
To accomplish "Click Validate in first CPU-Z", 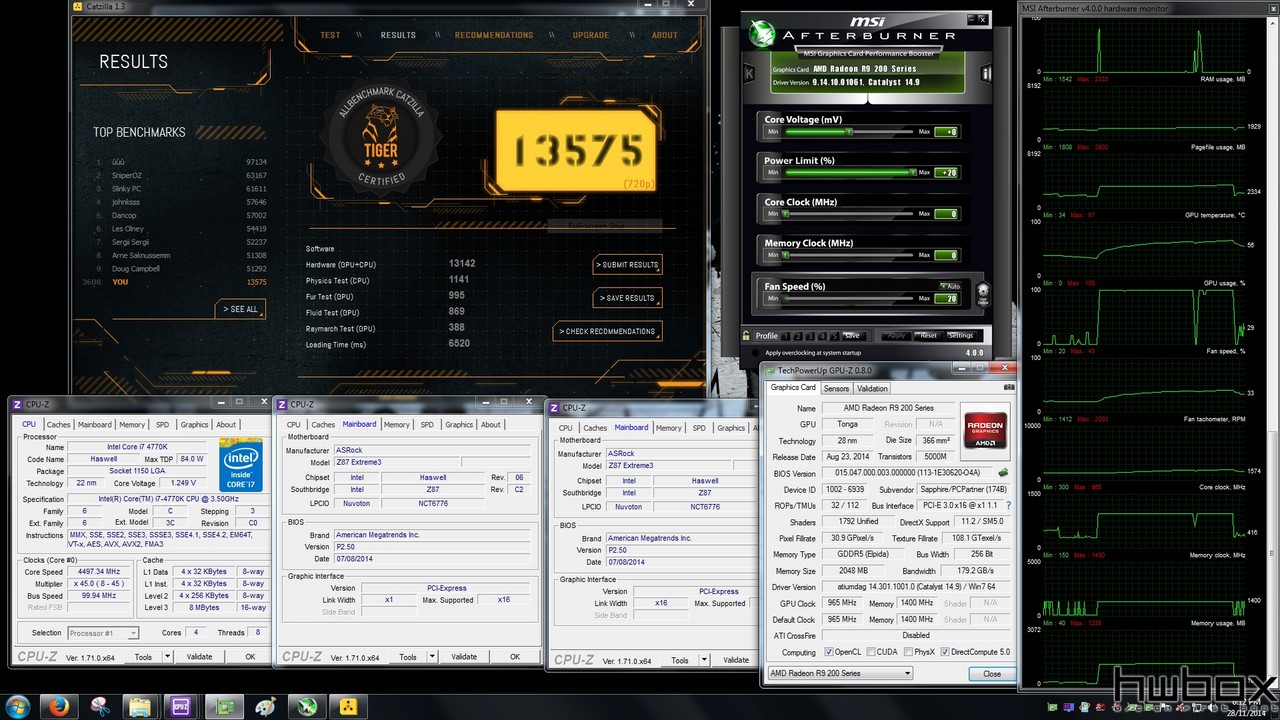I will 199,657.
